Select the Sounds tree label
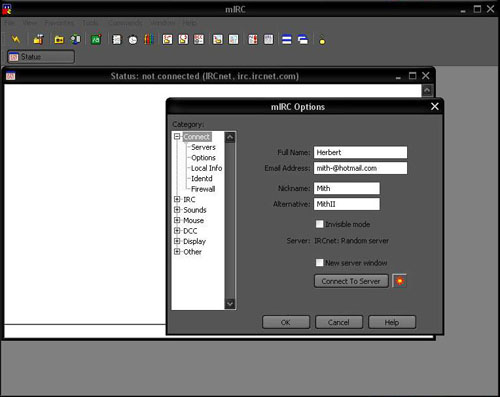This screenshot has height=397, width=500. pyautogui.click(x=195, y=210)
